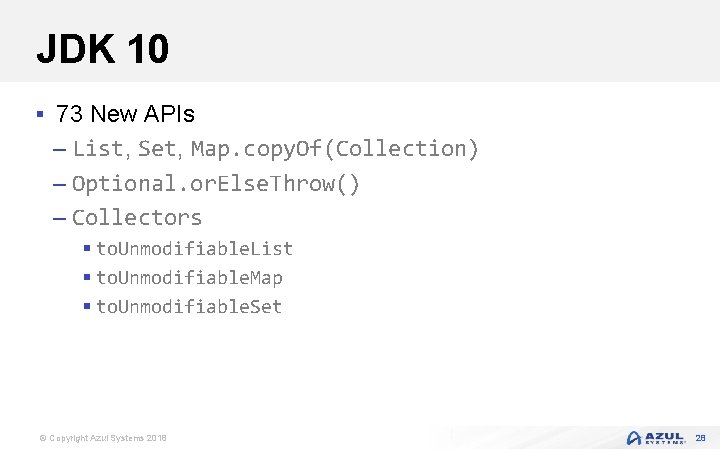The image size is (720, 450).
Task: Click the dash before List, Set, Map.copyOf
Action: pos(58,150)
